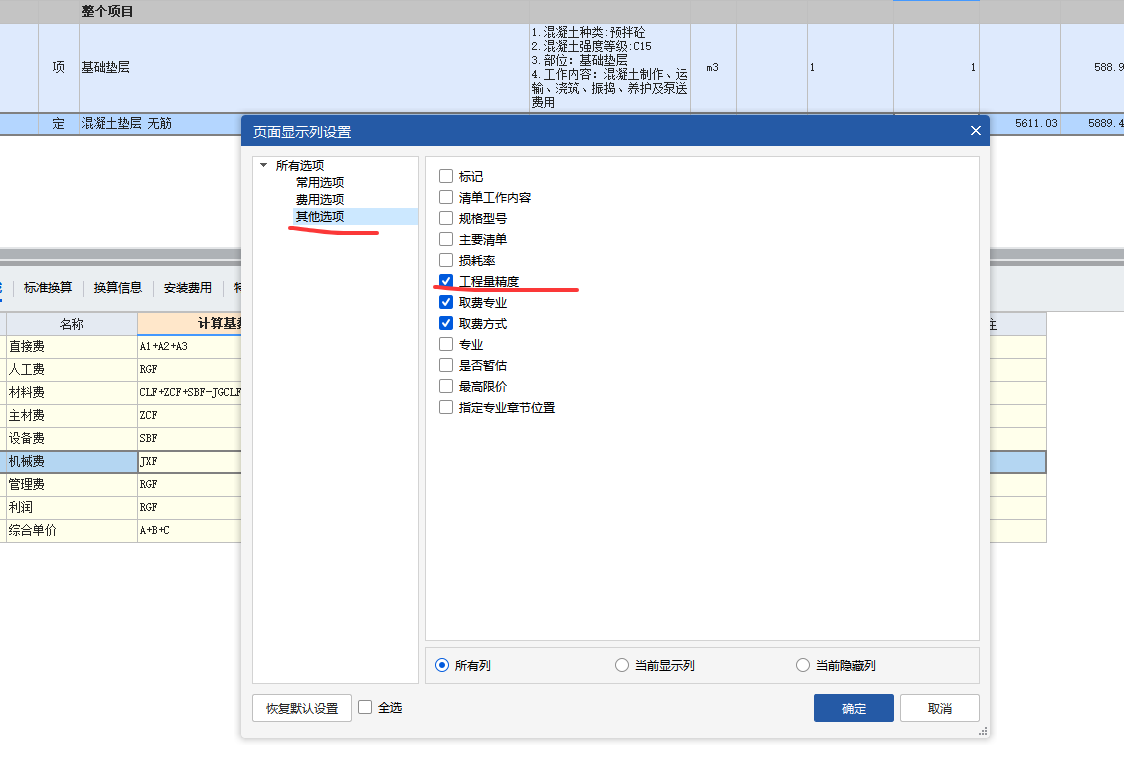Screen dimensions: 1124x779
Task: Choose the 当前隐藏列 radio option
Action: pos(803,665)
